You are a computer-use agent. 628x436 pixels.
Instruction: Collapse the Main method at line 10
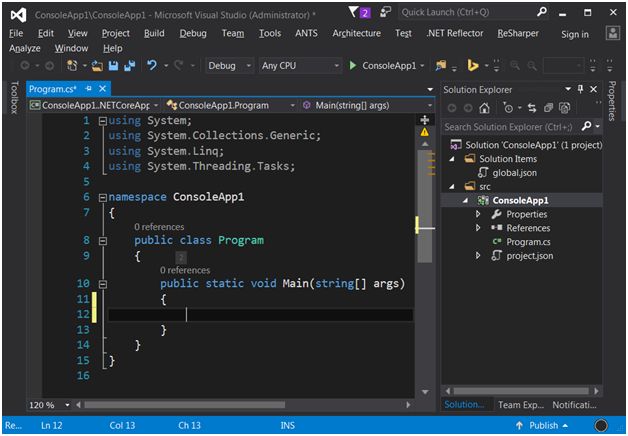[x=103, y=284]
